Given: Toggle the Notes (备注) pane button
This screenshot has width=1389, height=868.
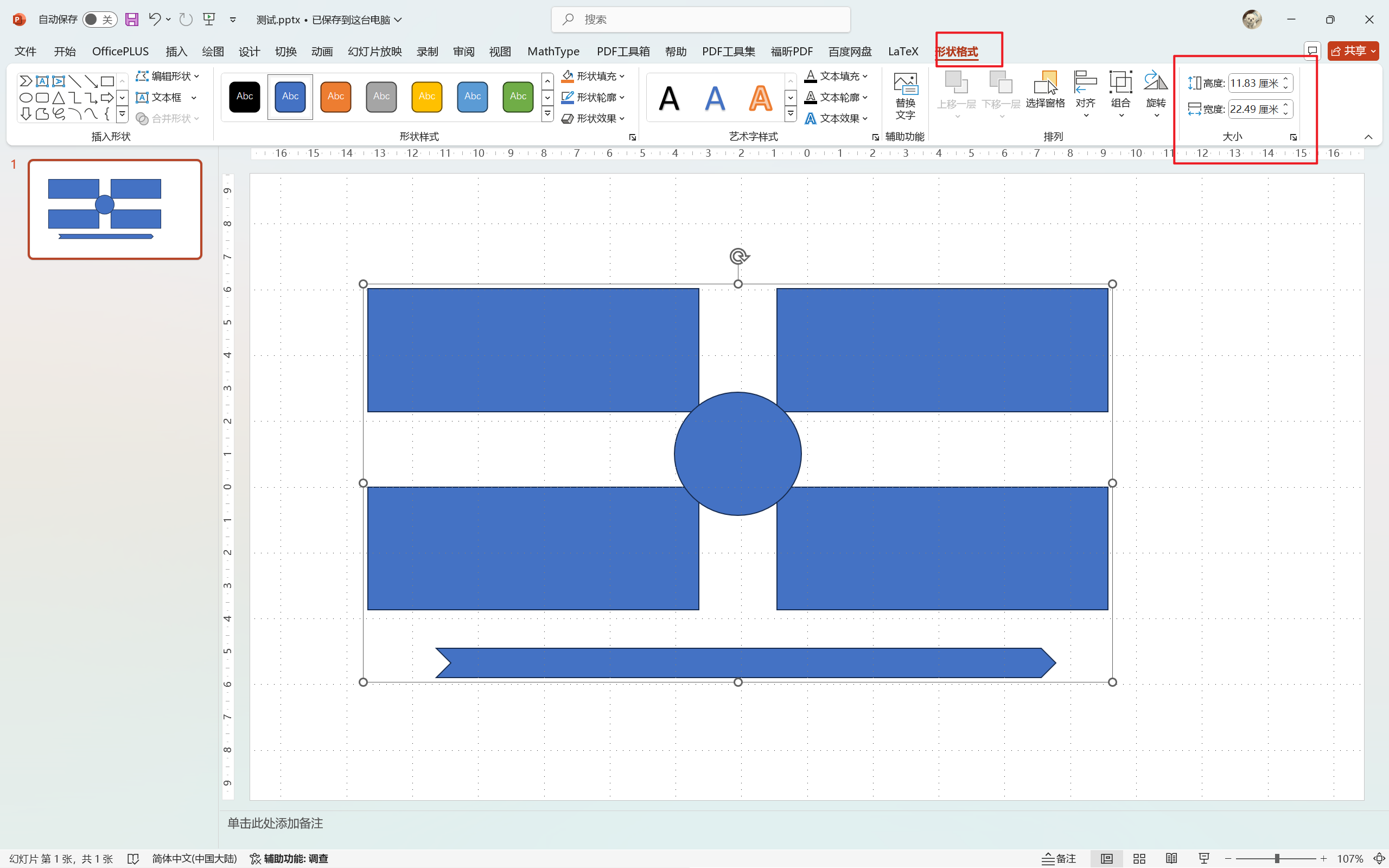Looking at the screenshot, I should click(1059, 858).
